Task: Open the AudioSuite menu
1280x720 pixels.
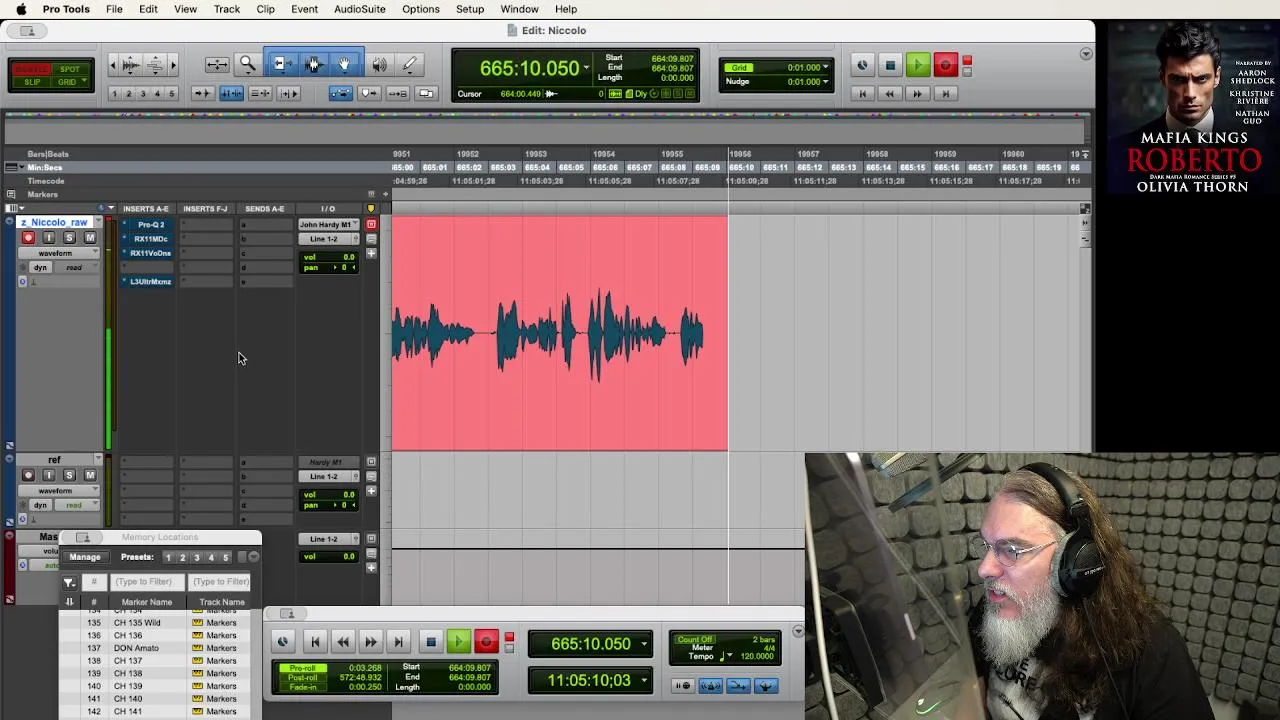Action: point(360,9)
